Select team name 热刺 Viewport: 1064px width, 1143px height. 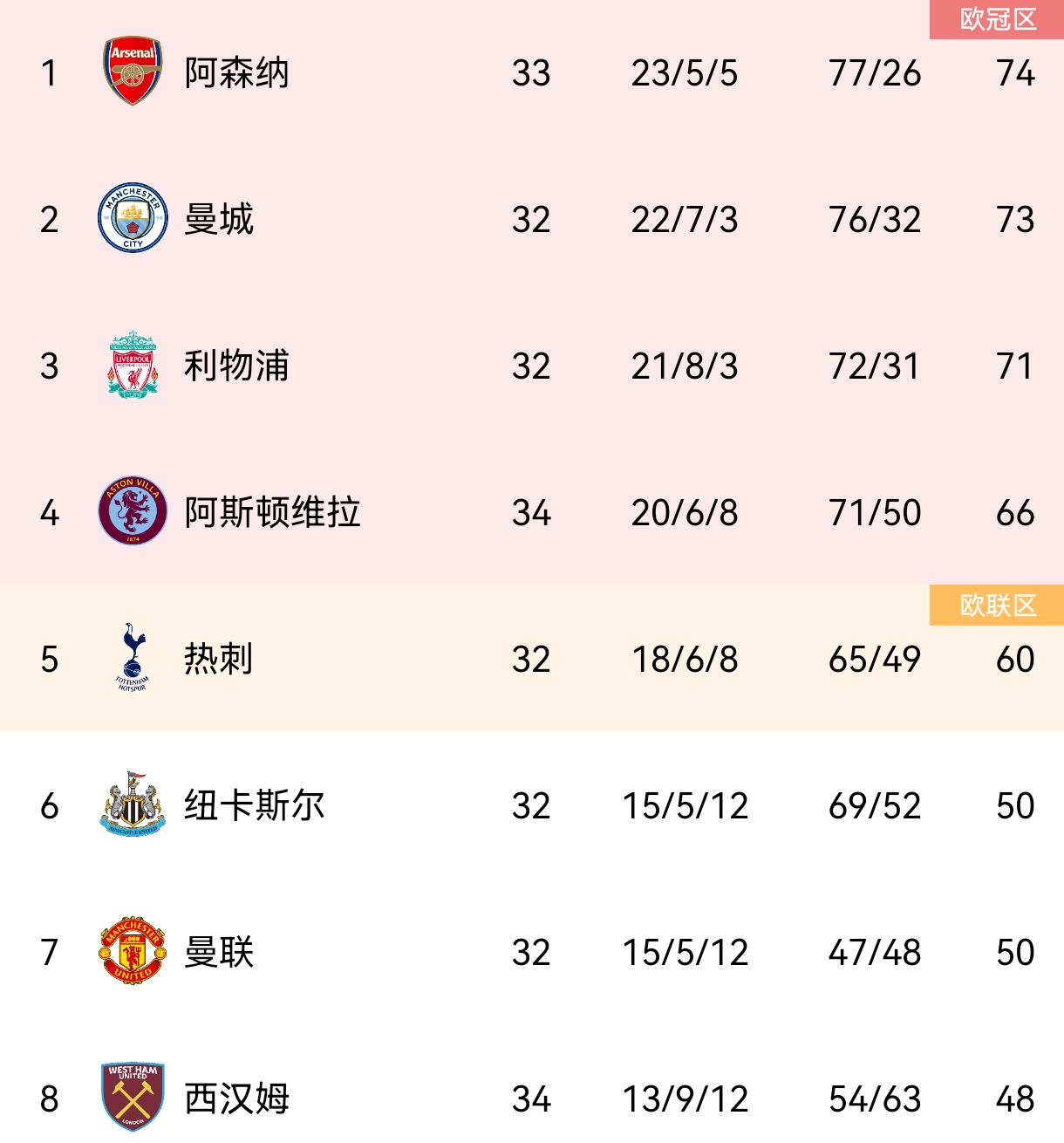pyautogui.click(x=219, y=660)
